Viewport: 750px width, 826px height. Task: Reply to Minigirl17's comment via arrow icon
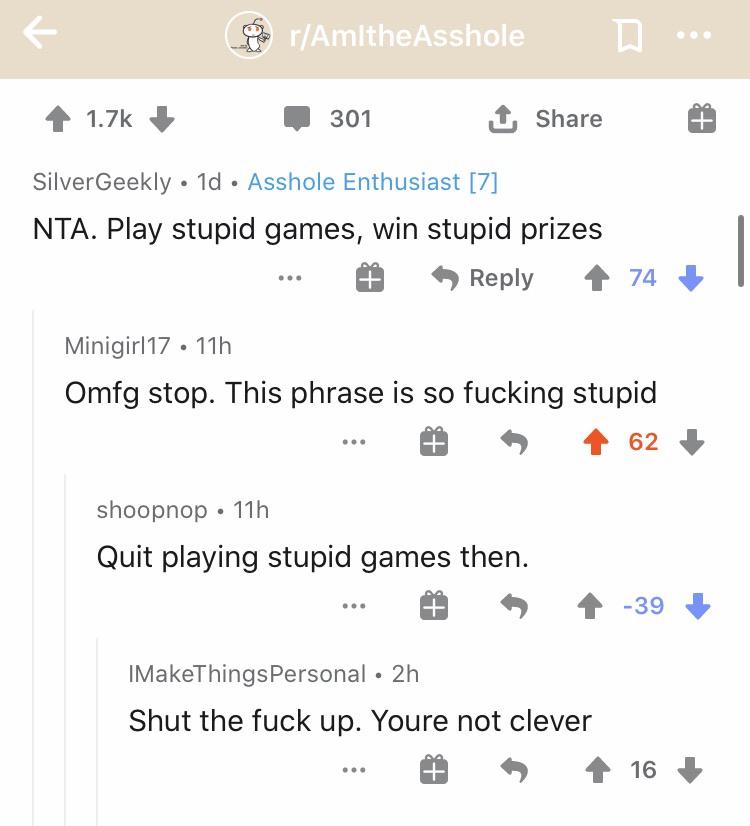click(x=515, y=442)
